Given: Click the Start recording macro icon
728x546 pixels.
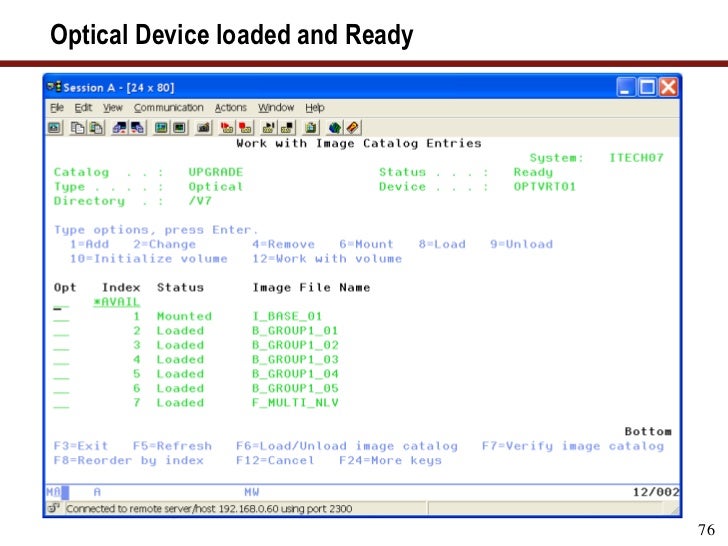Looking at the screenshot, I should click(227, 128).
